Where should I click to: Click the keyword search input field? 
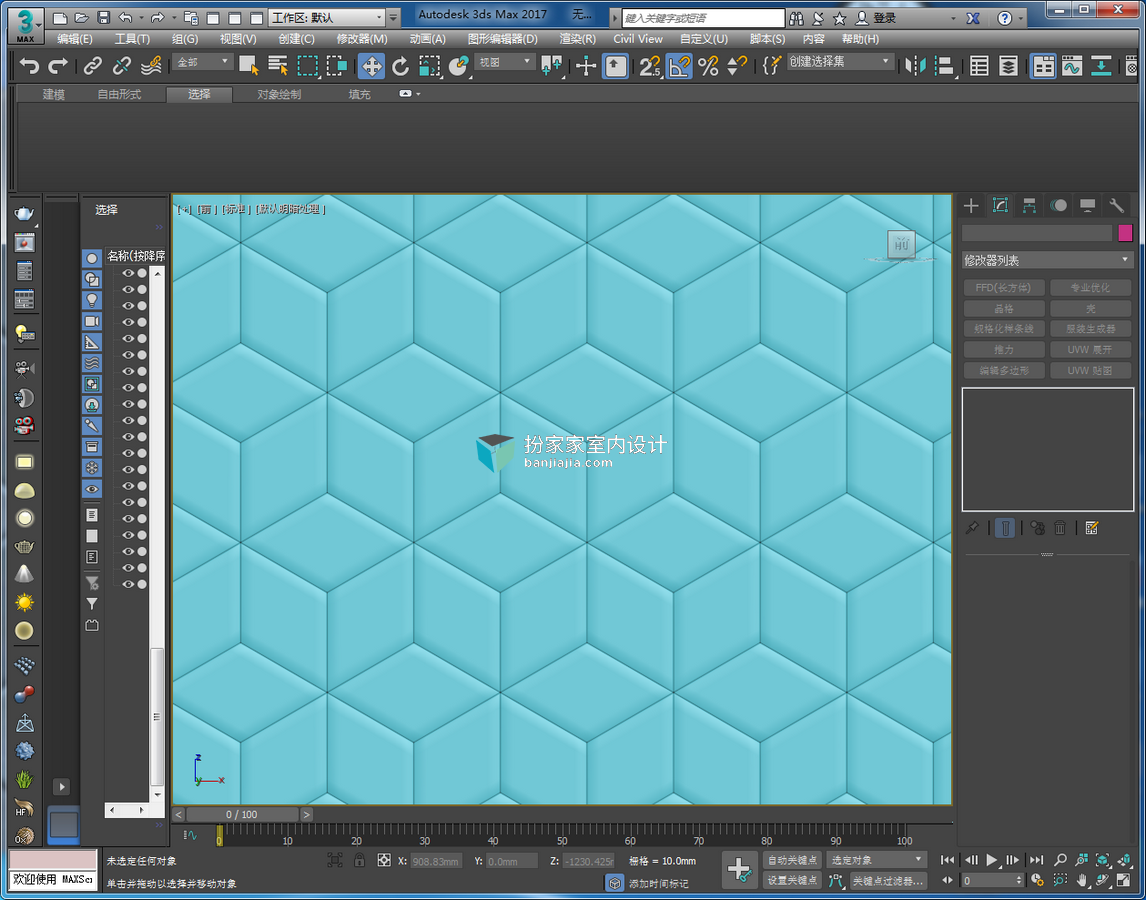coord(702,18)
